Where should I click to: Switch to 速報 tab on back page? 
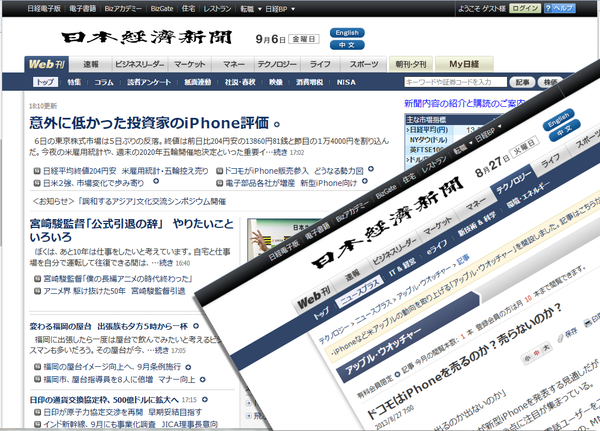(x=91, y=64)
